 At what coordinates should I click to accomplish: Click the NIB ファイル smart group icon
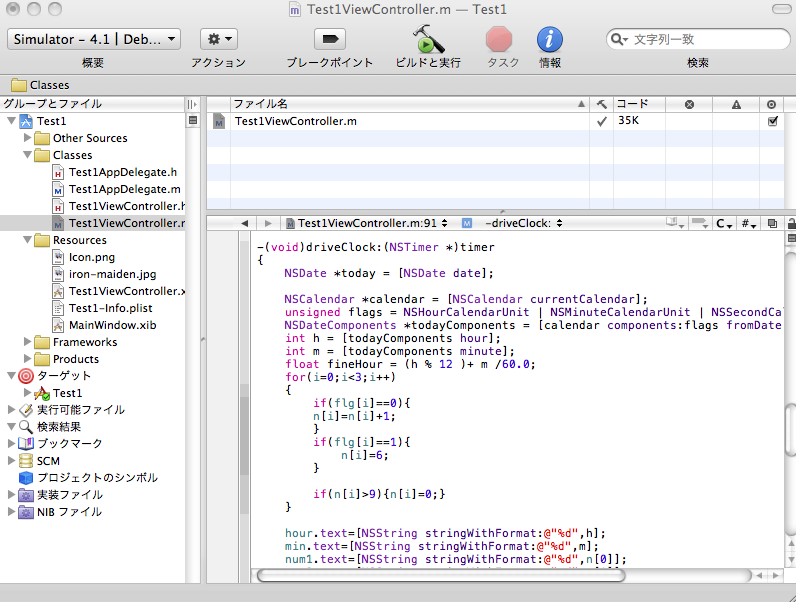[x=26, y=512]
